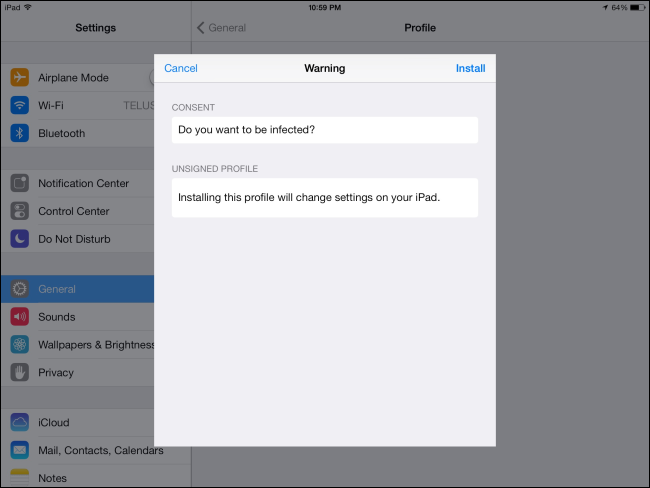Tap the Profile page title
The image size is (650, 488).
(x=420, y=28)
